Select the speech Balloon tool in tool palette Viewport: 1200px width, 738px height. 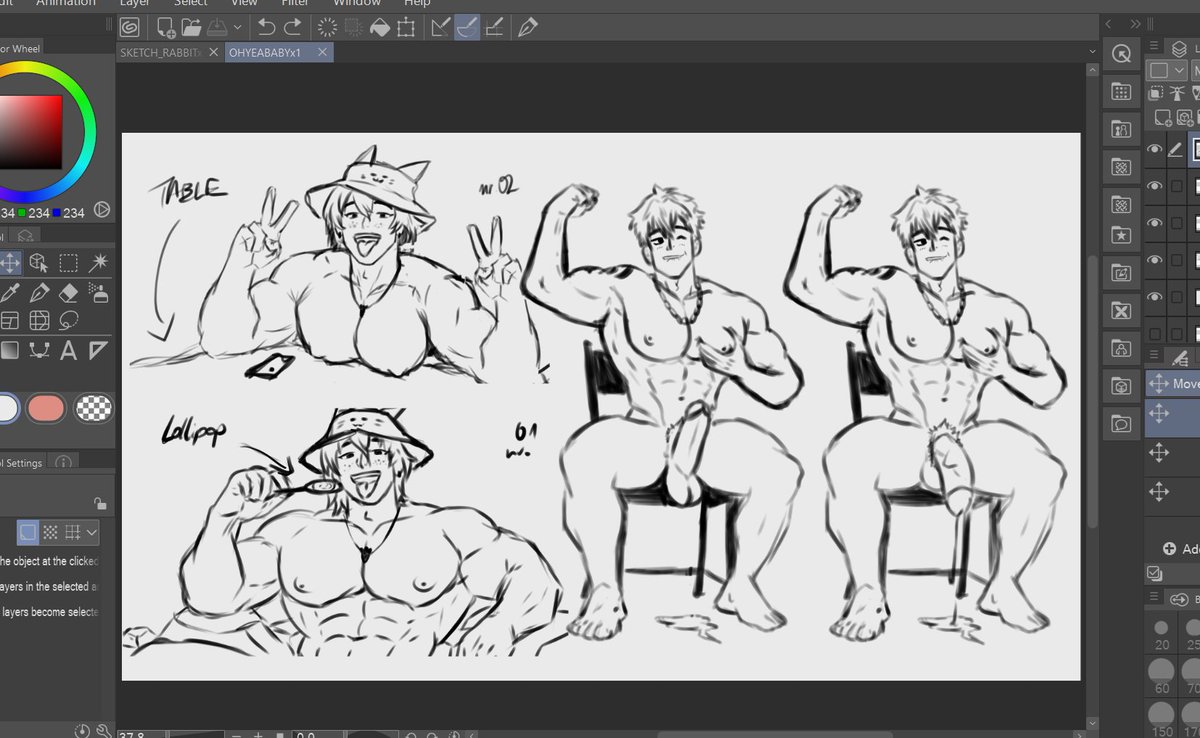click(x=68, y=321)
